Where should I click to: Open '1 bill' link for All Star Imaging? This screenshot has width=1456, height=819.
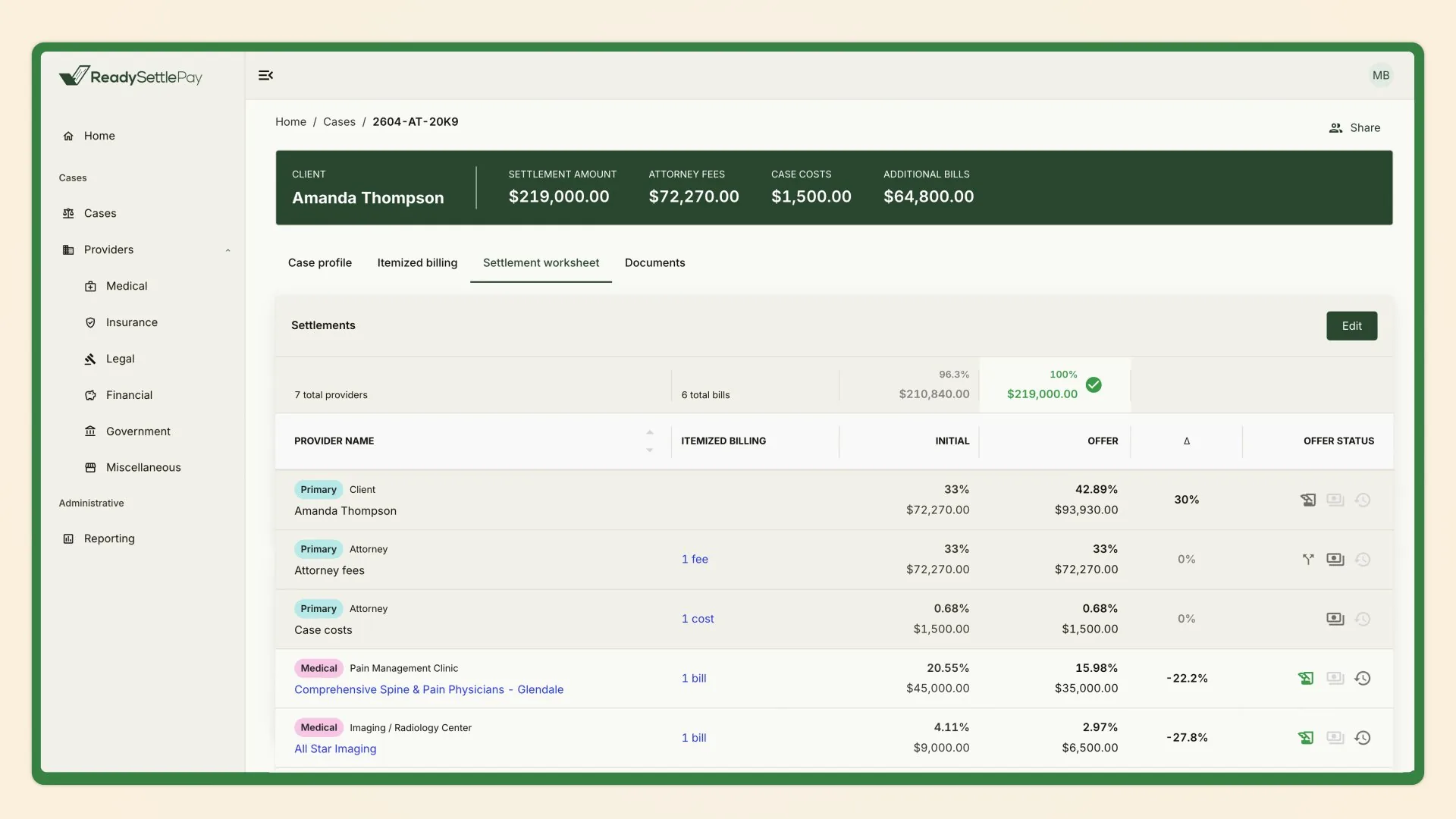[694, 737]
